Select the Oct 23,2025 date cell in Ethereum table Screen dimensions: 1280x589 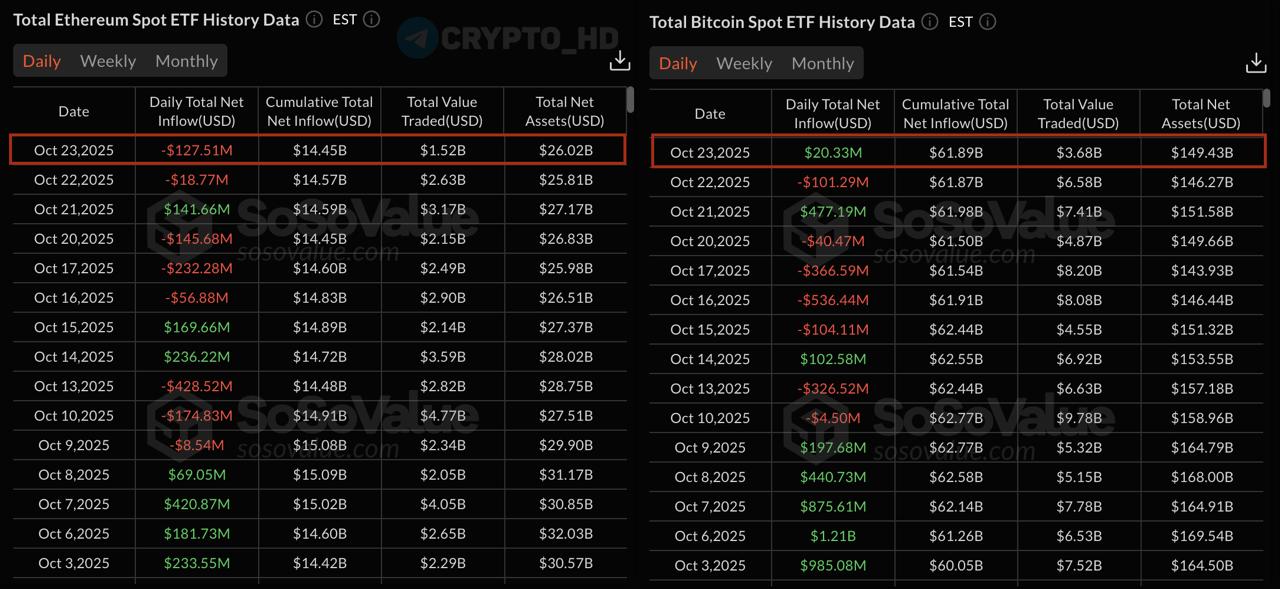click(x=74, y=150)
